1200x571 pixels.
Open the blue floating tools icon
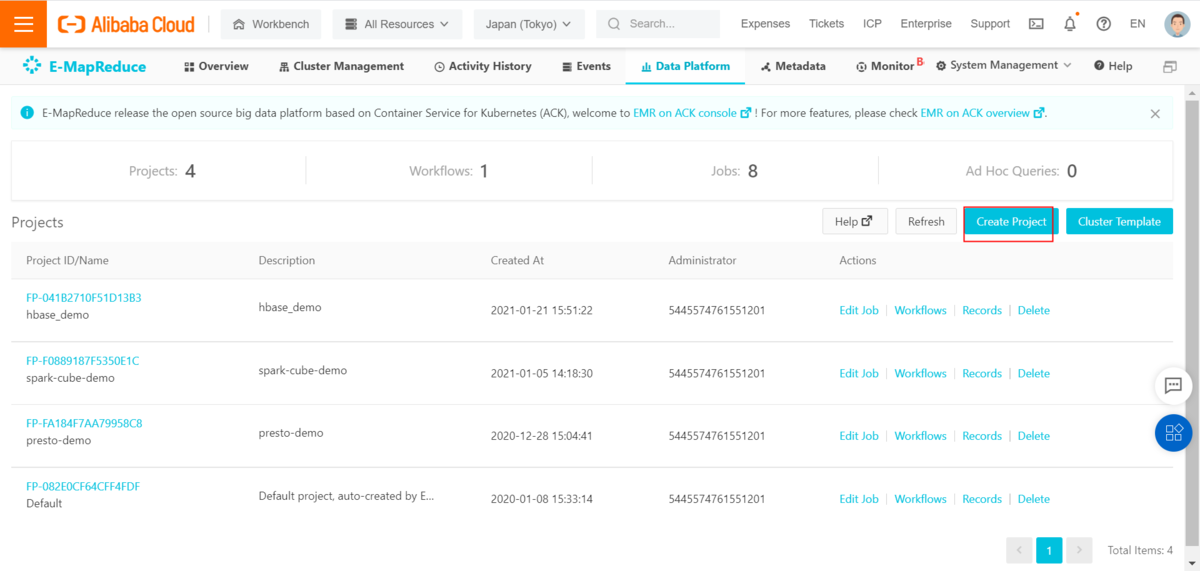click(1174, 432)
